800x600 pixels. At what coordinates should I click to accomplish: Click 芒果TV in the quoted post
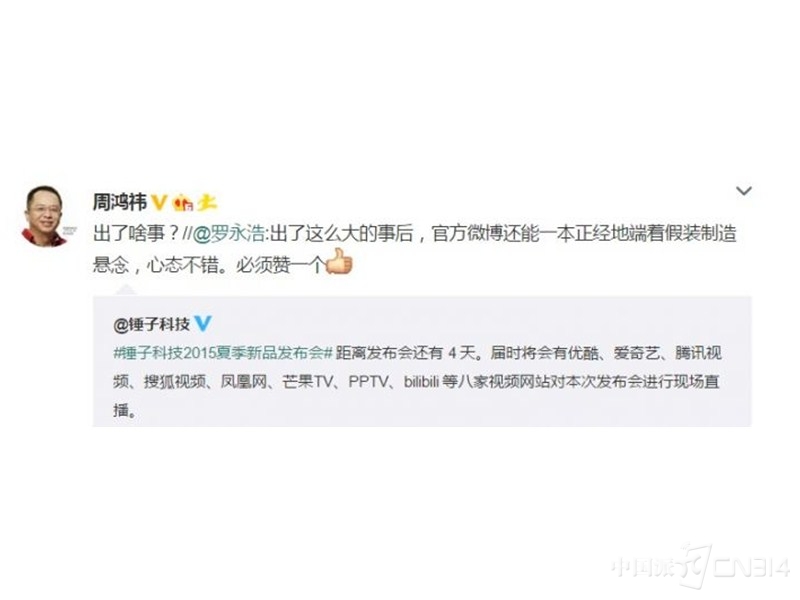pos(307,382)
